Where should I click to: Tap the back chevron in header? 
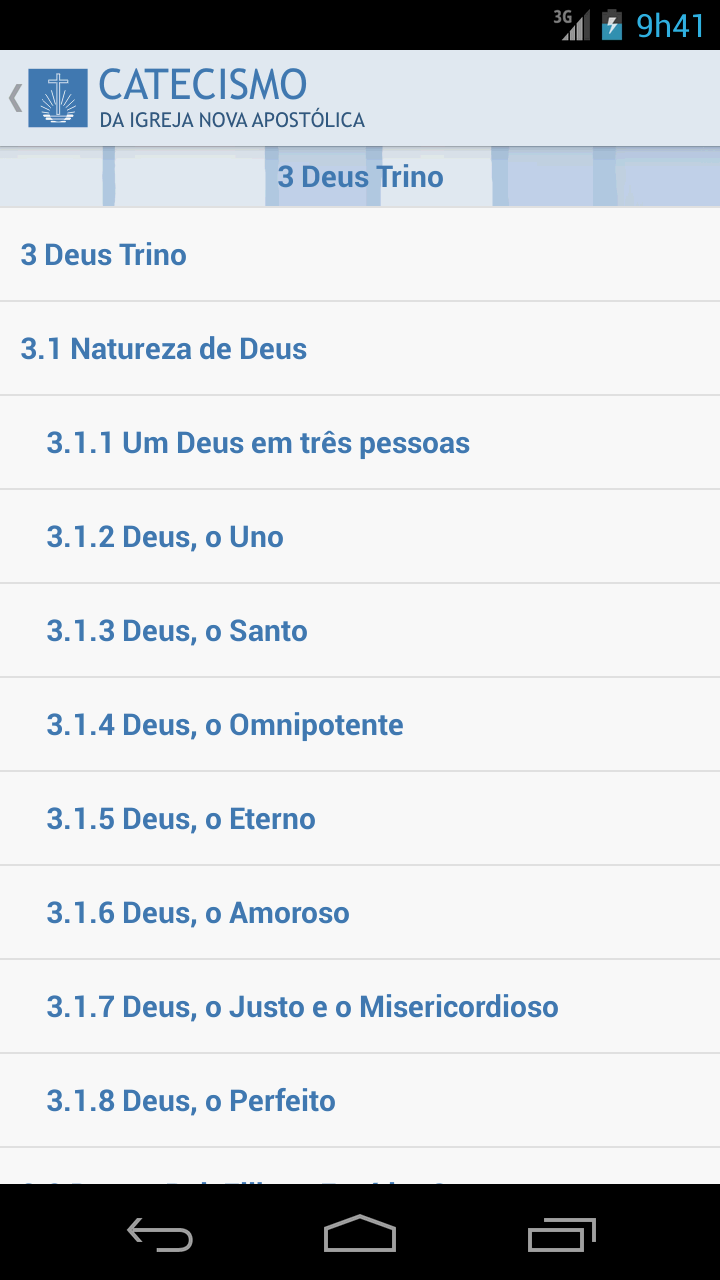click(x=15, y=98)
